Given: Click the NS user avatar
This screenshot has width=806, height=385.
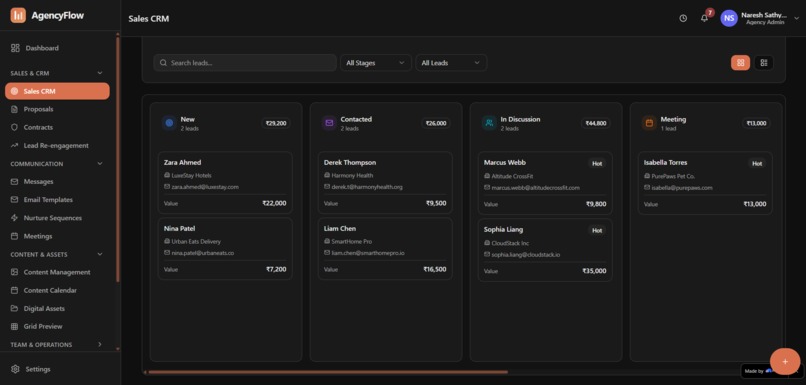Looking at the screenshot, I should click(x=729, y=19).
